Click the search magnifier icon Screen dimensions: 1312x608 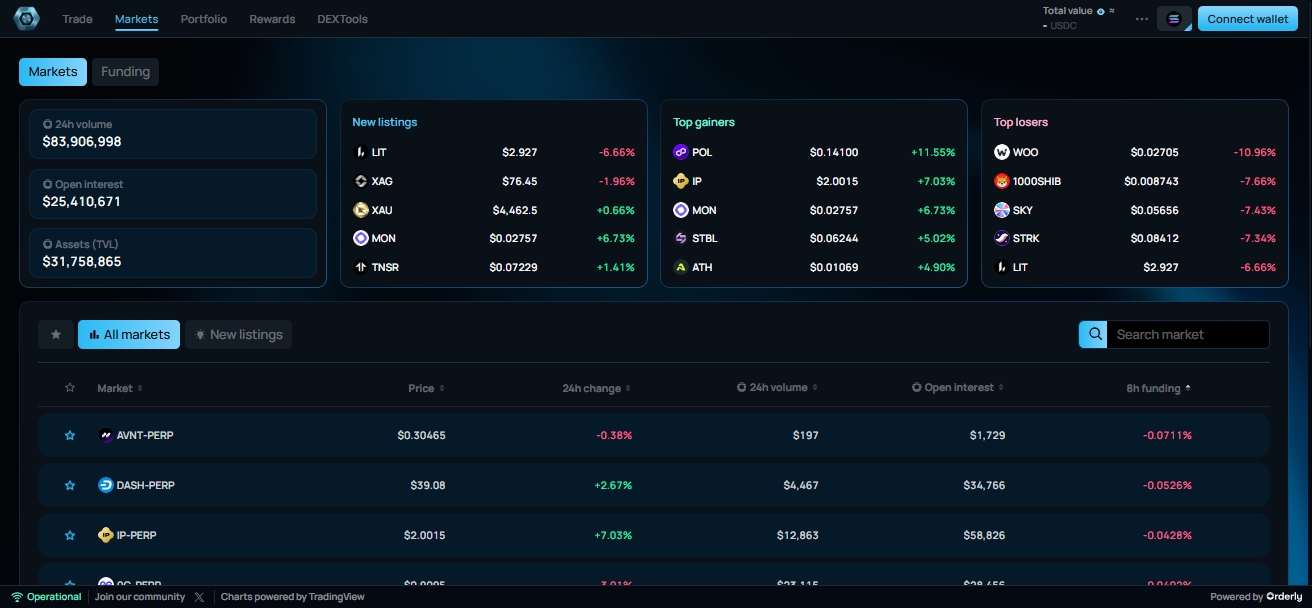[x=1093, y=334]
